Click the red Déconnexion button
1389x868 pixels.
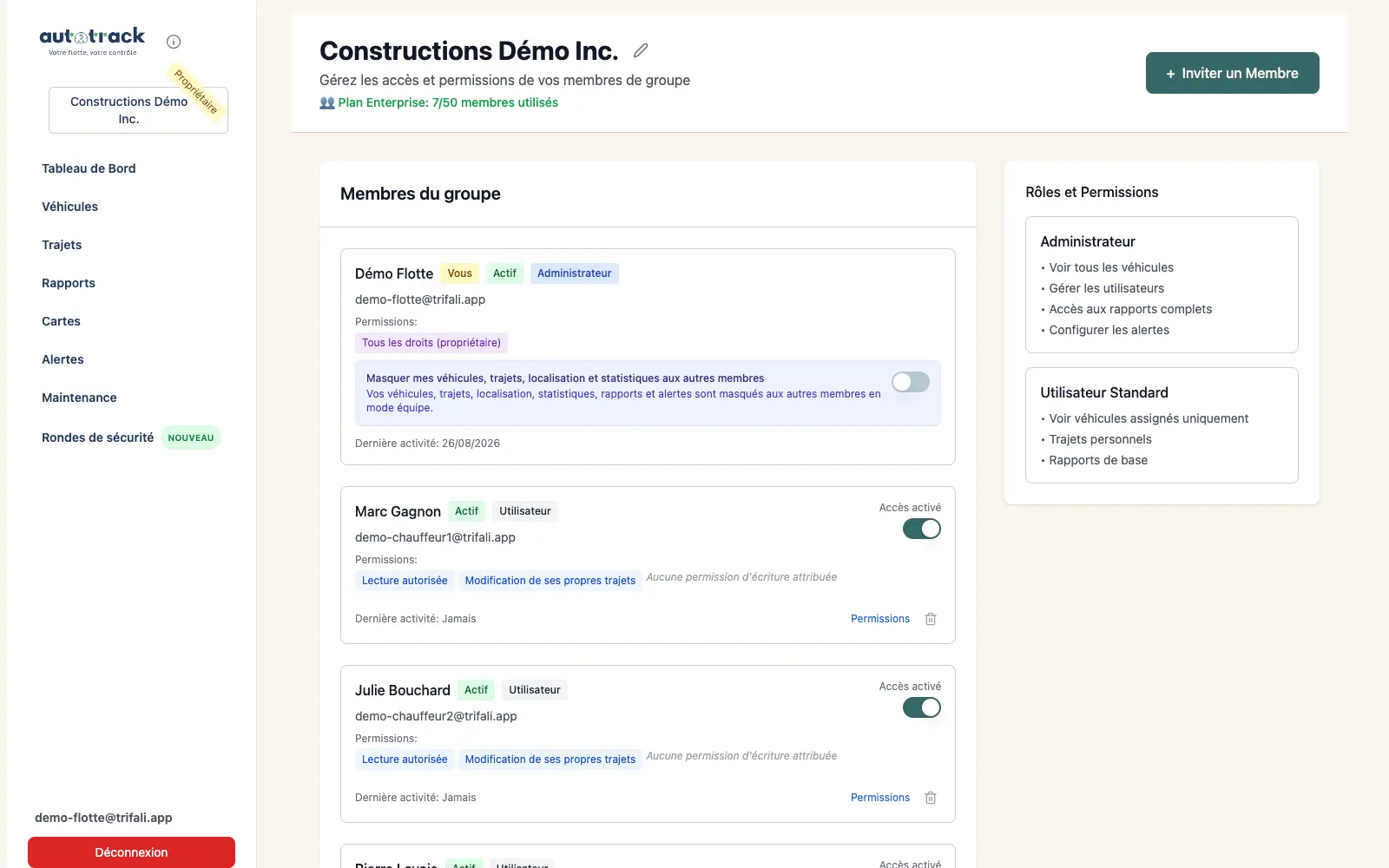pyautogui.click(x=131, y=852)
